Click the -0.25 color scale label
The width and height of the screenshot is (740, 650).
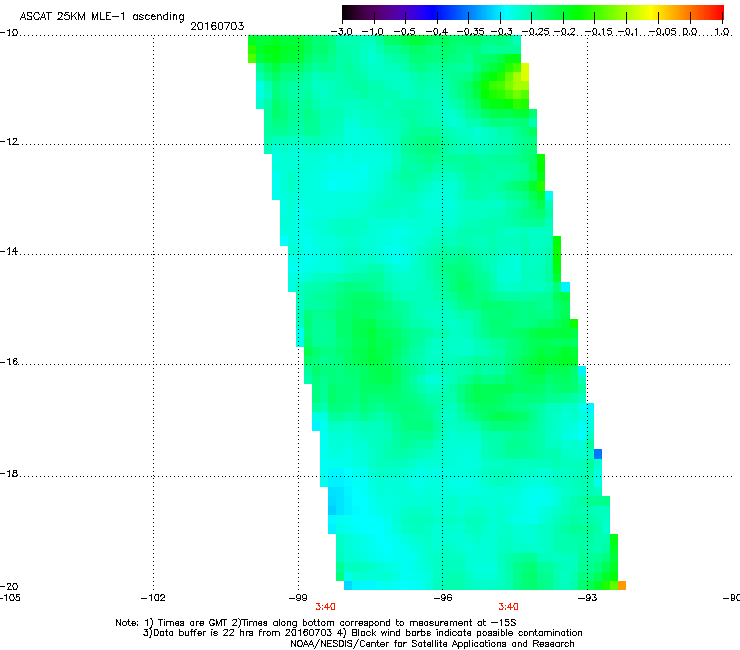[536, 32]
